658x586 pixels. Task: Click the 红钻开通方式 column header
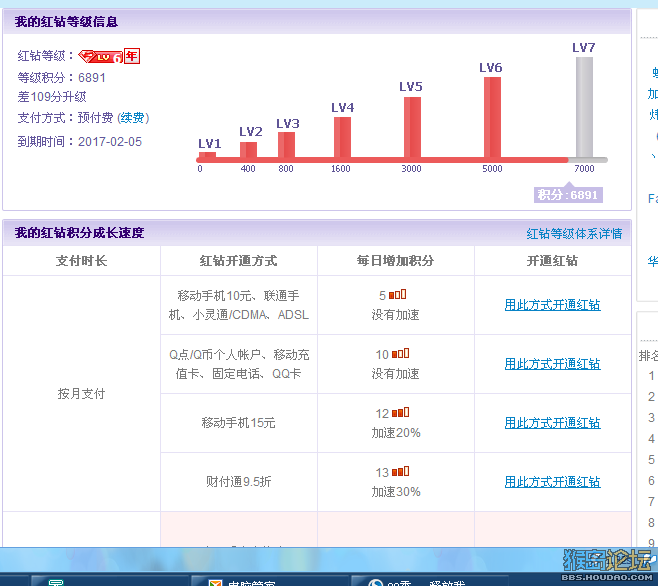tap(238, 261)
